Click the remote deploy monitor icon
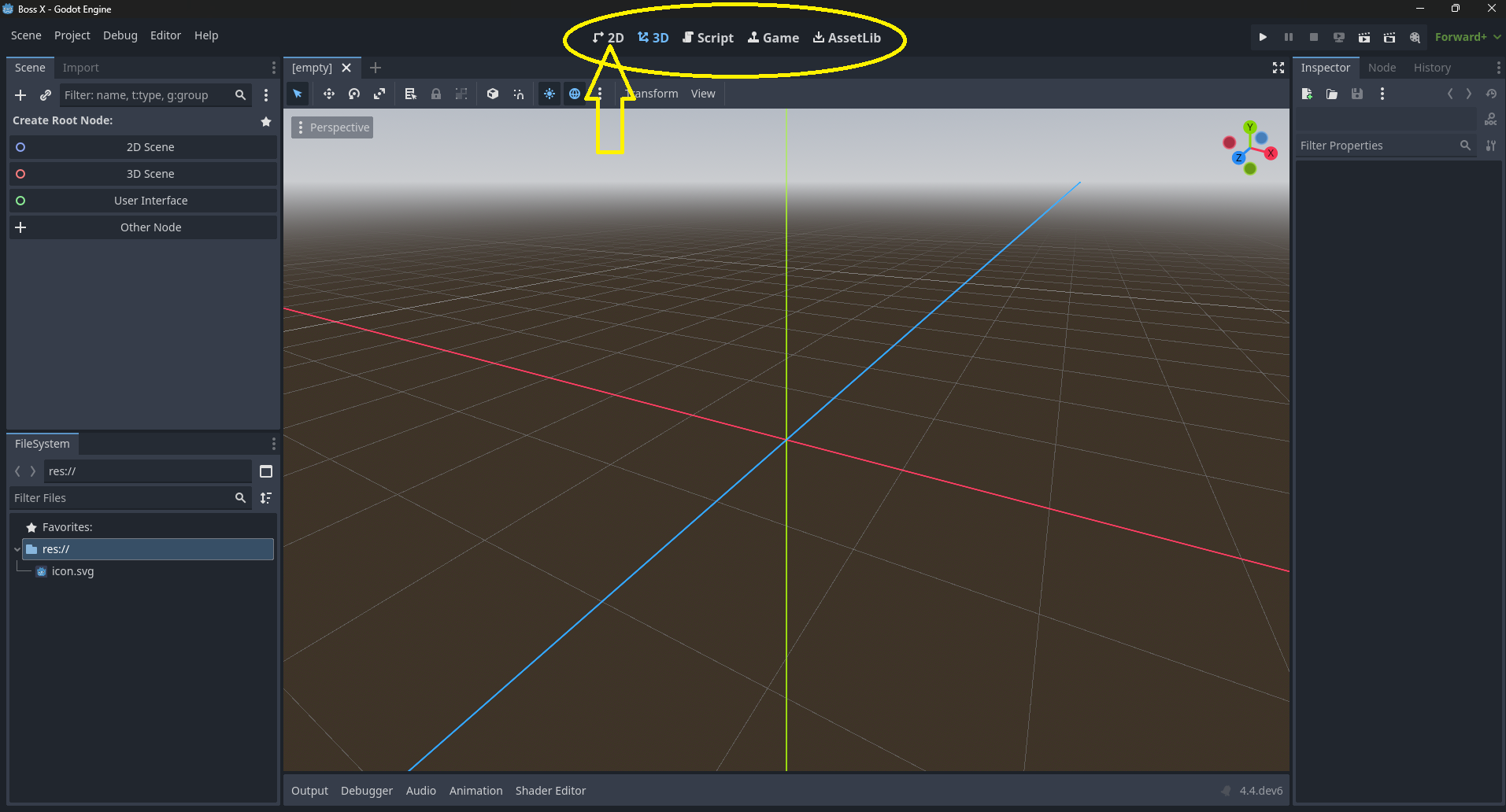This screenshot has width=1506, height=812. click(1339, 37)
